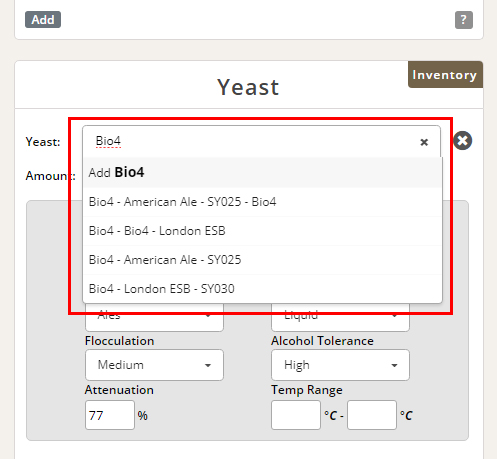Select Add Bio4 custom option
The image size is (497, 459).
pyautogui.click(x=263, y=173)
